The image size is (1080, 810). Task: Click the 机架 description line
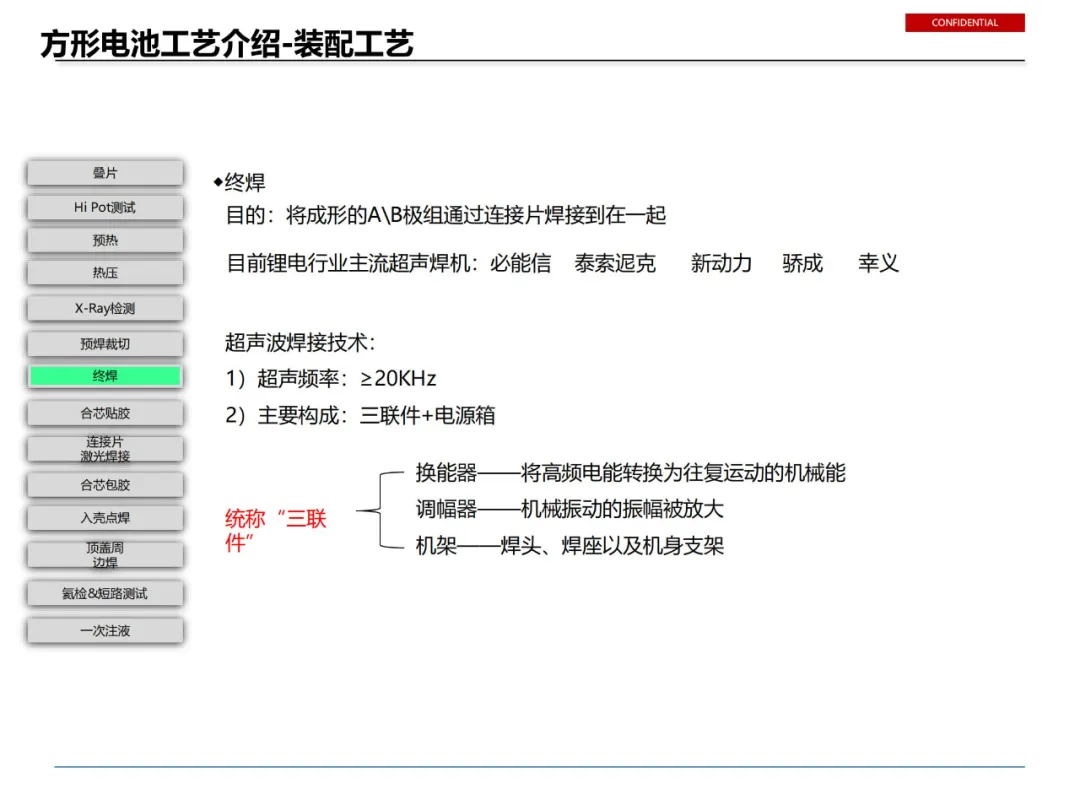point(570,546)
